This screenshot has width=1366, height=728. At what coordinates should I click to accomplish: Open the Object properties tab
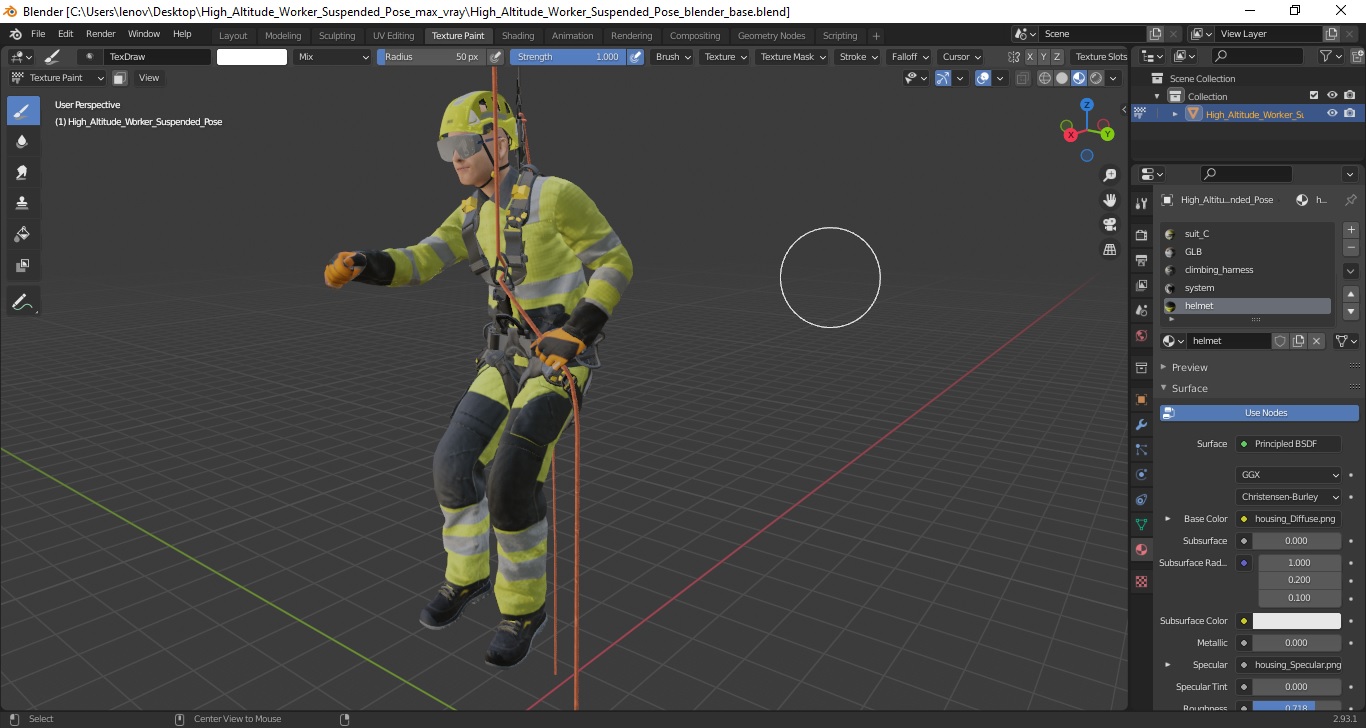(1141, 399)
